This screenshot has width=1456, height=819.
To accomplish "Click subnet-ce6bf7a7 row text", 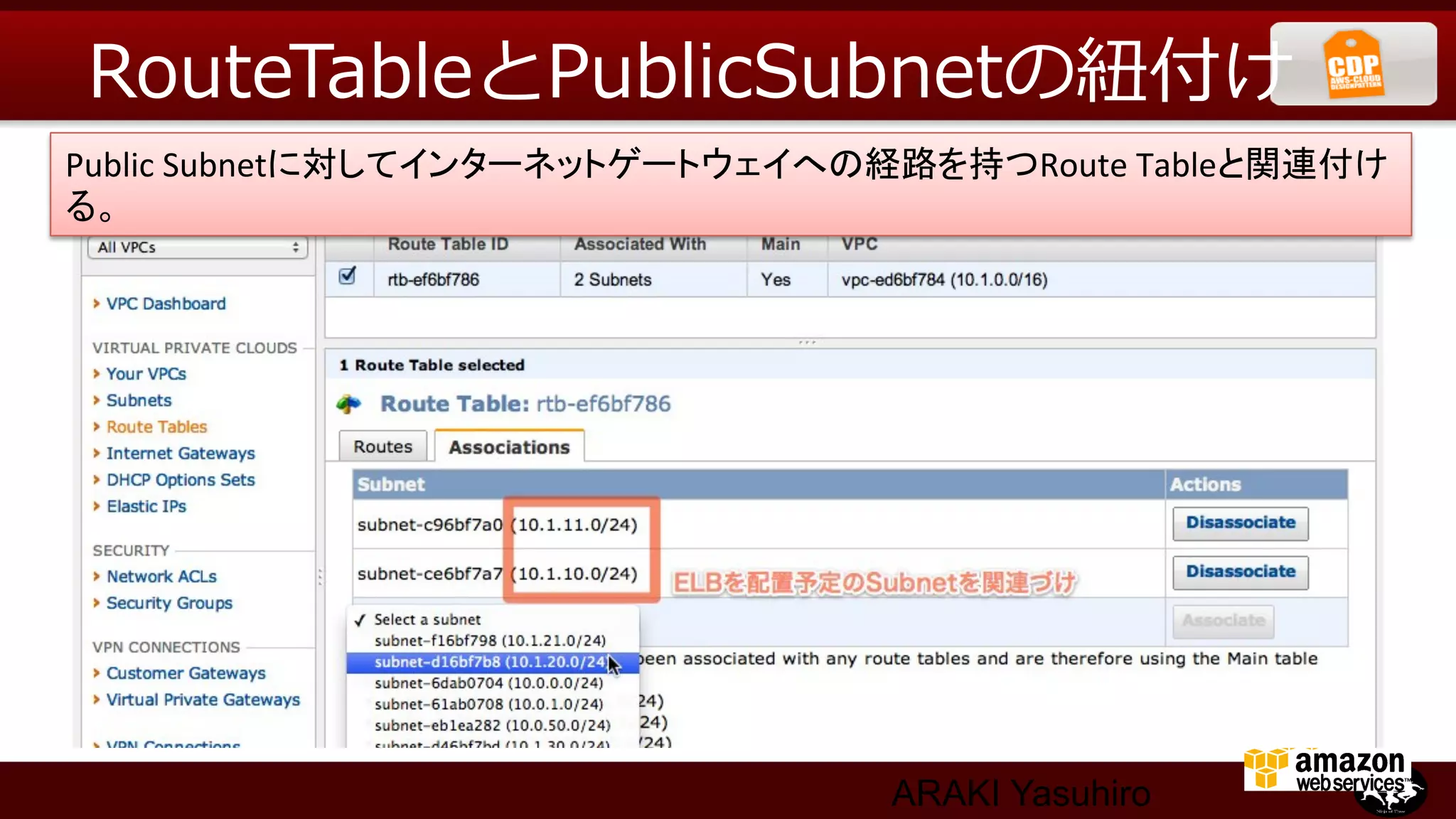I will click(x=498, y=574).
